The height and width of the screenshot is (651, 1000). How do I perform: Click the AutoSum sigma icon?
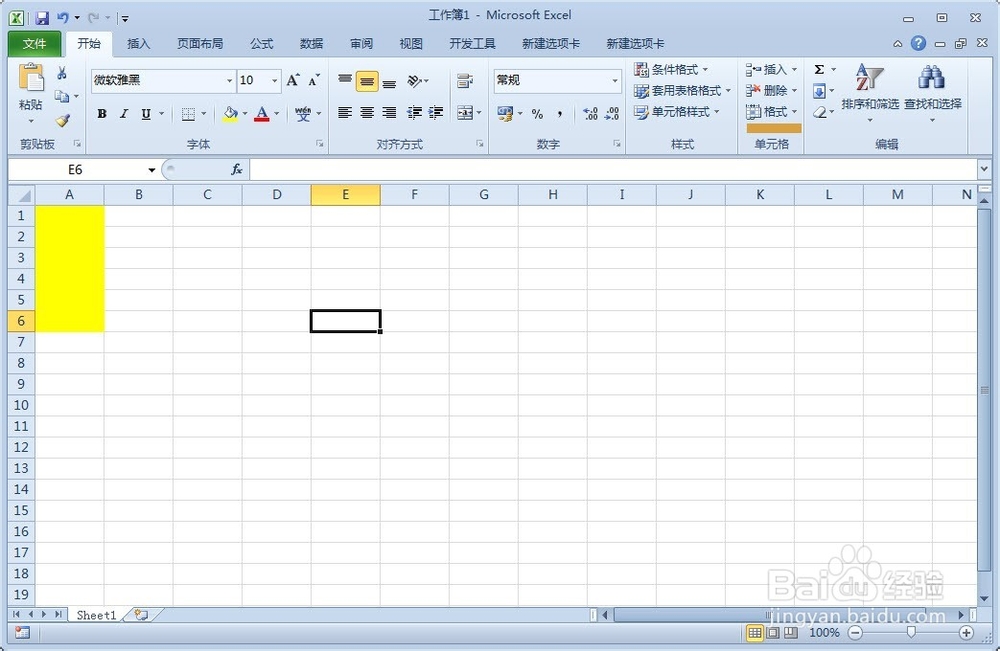click(820, 69)
